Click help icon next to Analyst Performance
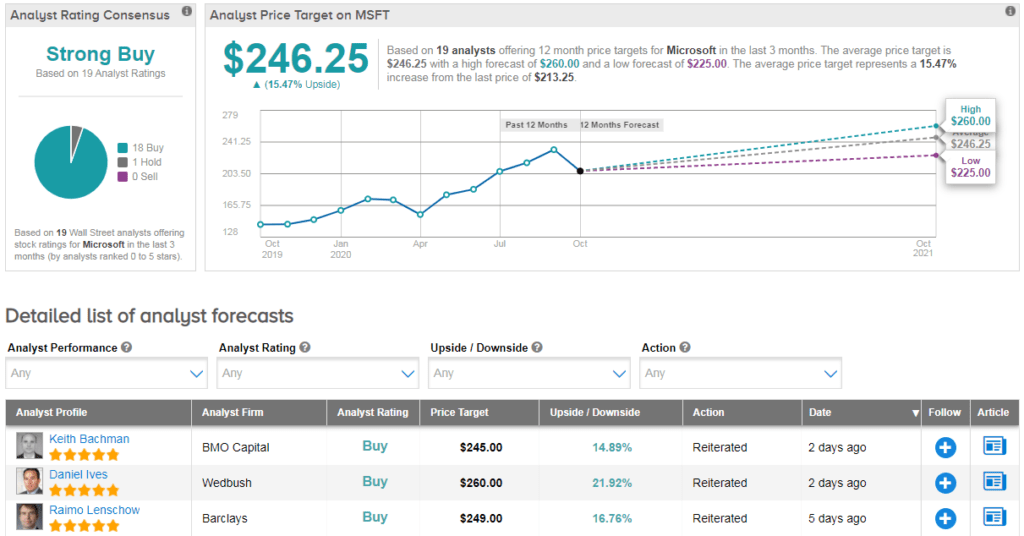The width and height of the screenshot is (1024, 536). (127, 348)
